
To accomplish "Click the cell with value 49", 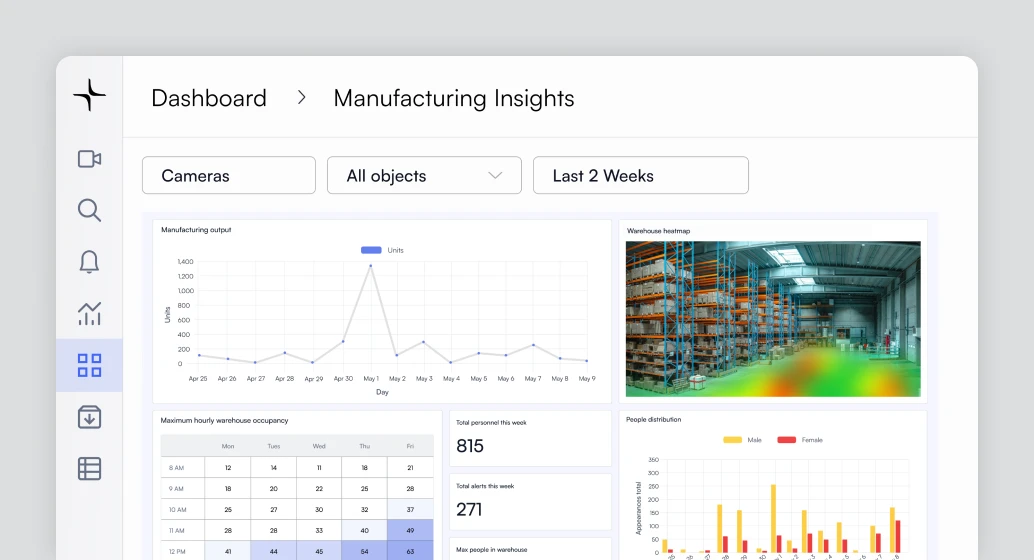I will click(x=410, y=530).
